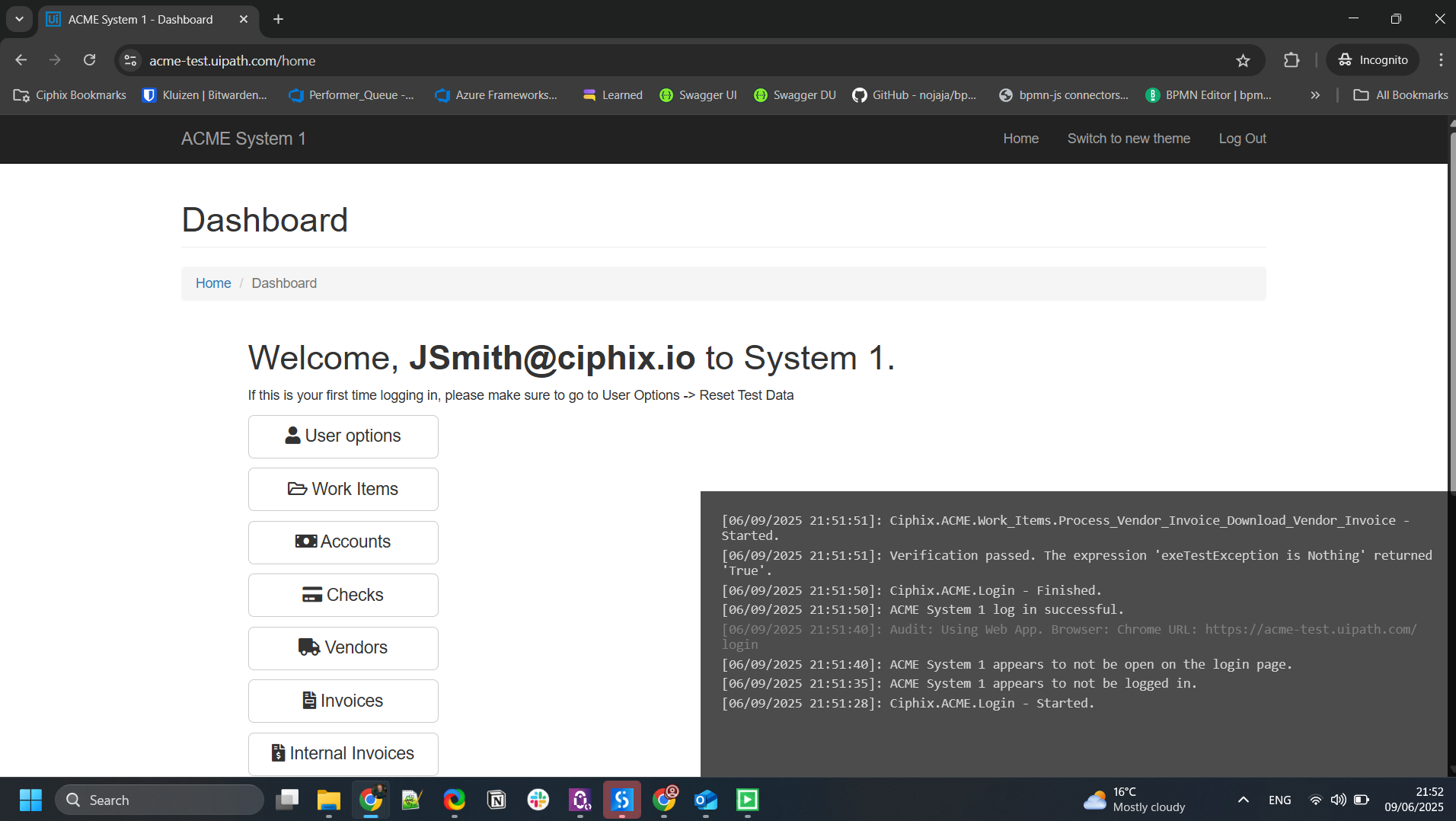
Task: Open File Explorer from the taskbar
Action: click(x=329, y=800)
